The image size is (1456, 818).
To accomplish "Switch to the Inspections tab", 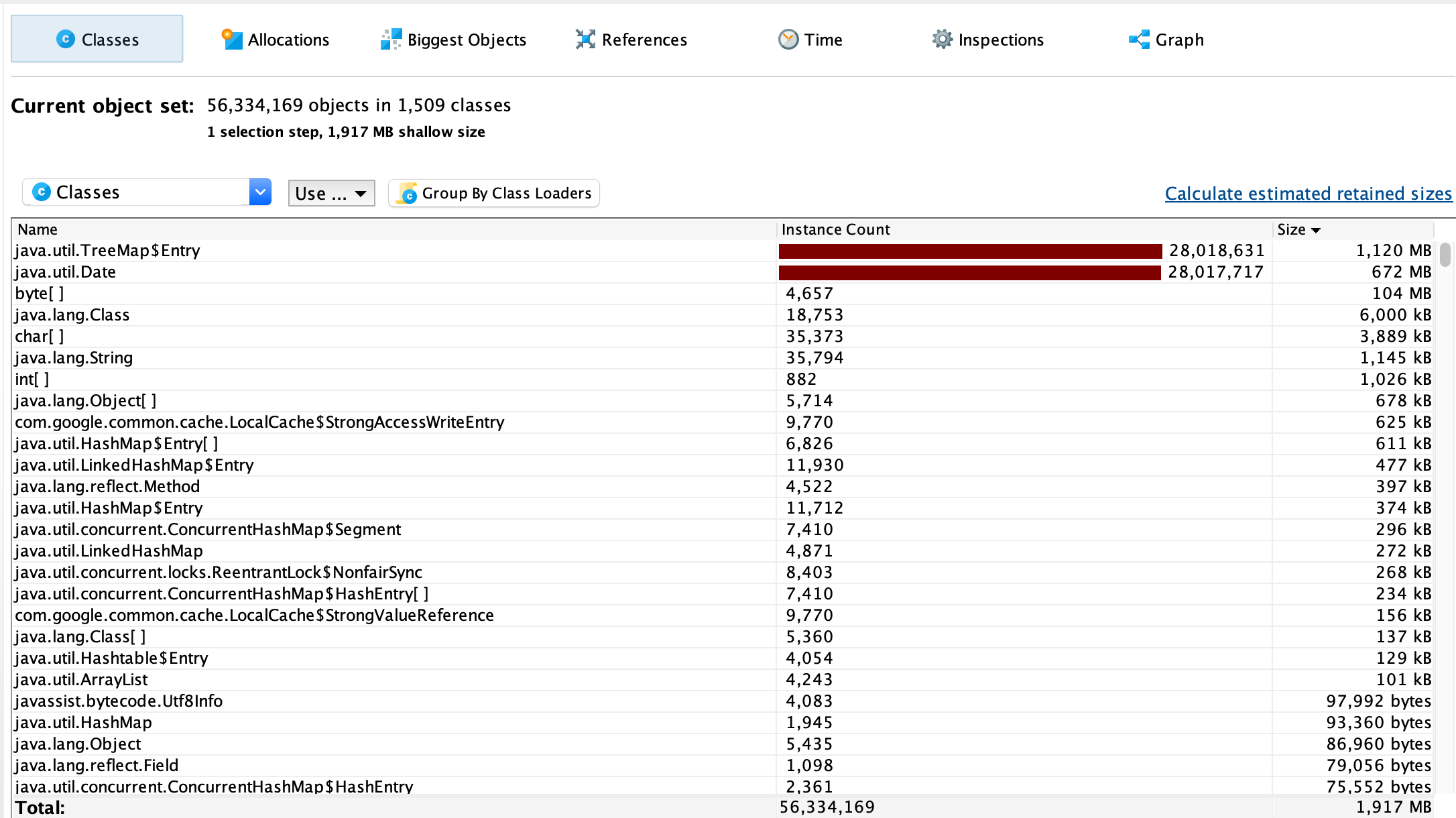I will tap(1000, 40).
